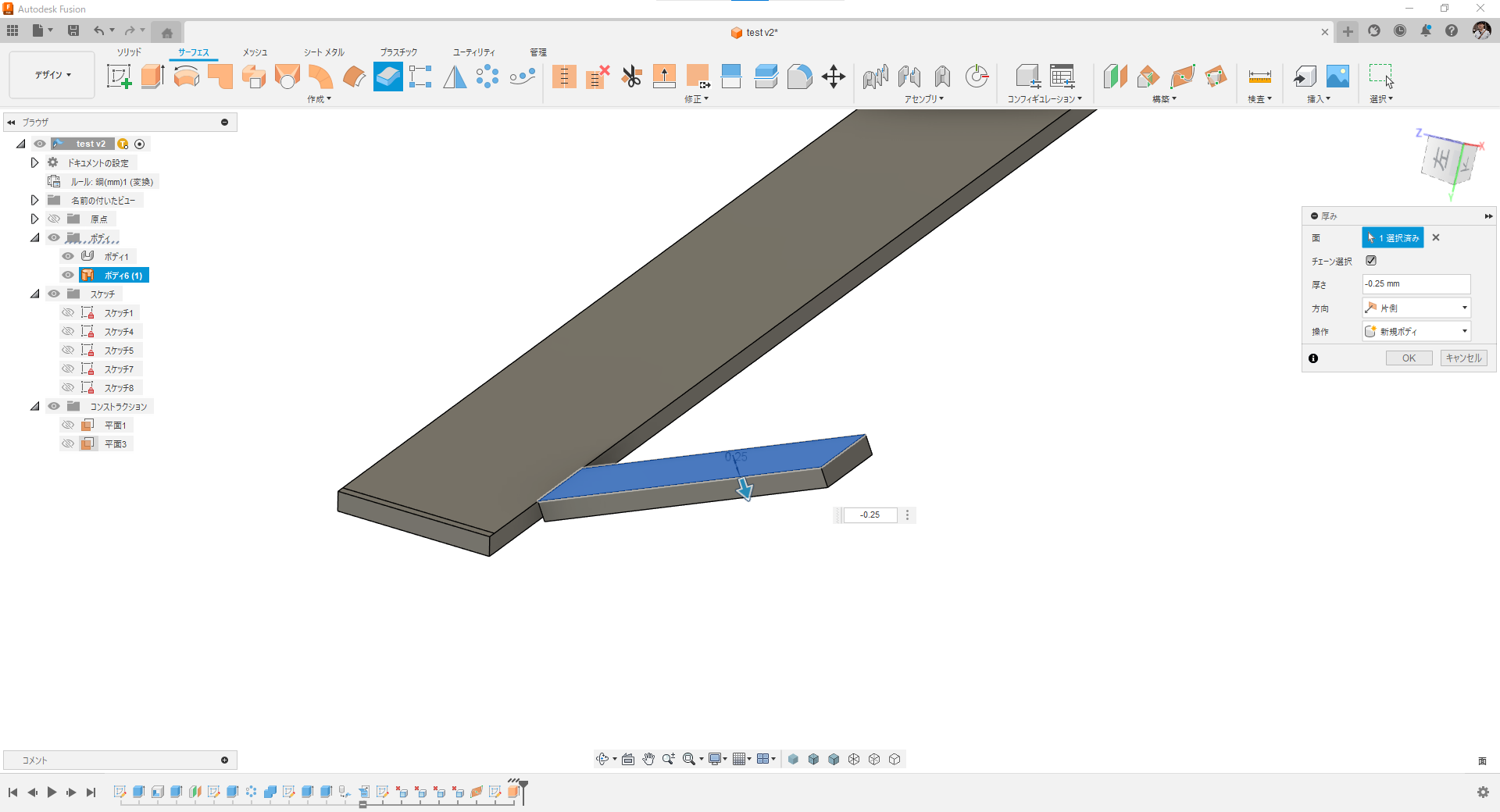Go to the Home tab icon

coord(166,32)
